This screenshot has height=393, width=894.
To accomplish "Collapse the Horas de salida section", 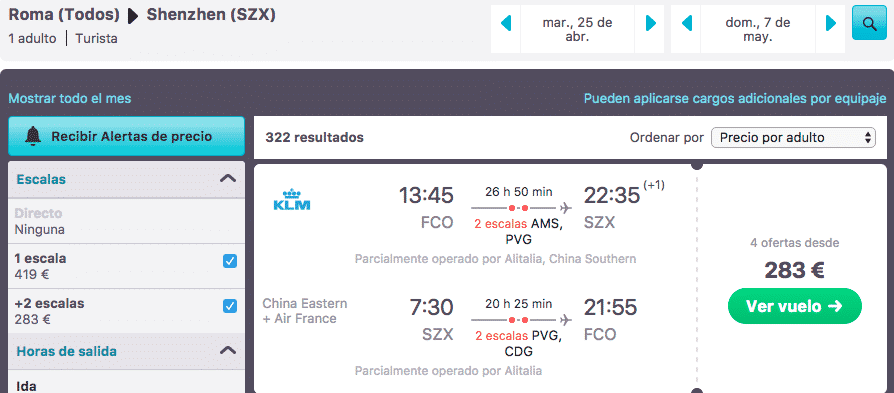I will pyautogui.click(x=227, y=350).
